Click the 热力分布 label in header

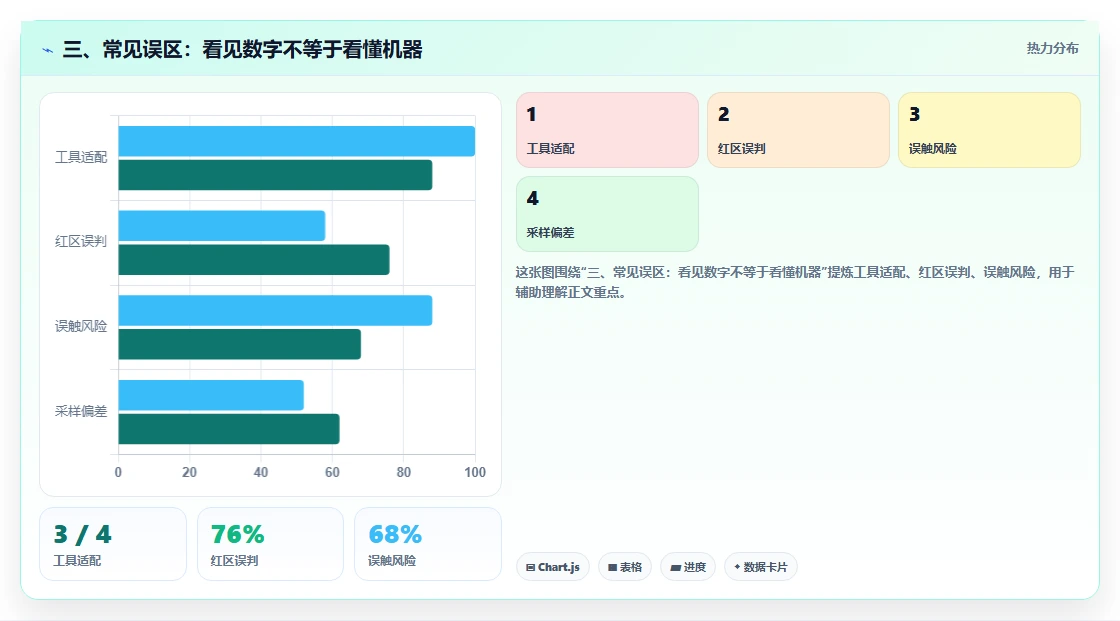1052,48
